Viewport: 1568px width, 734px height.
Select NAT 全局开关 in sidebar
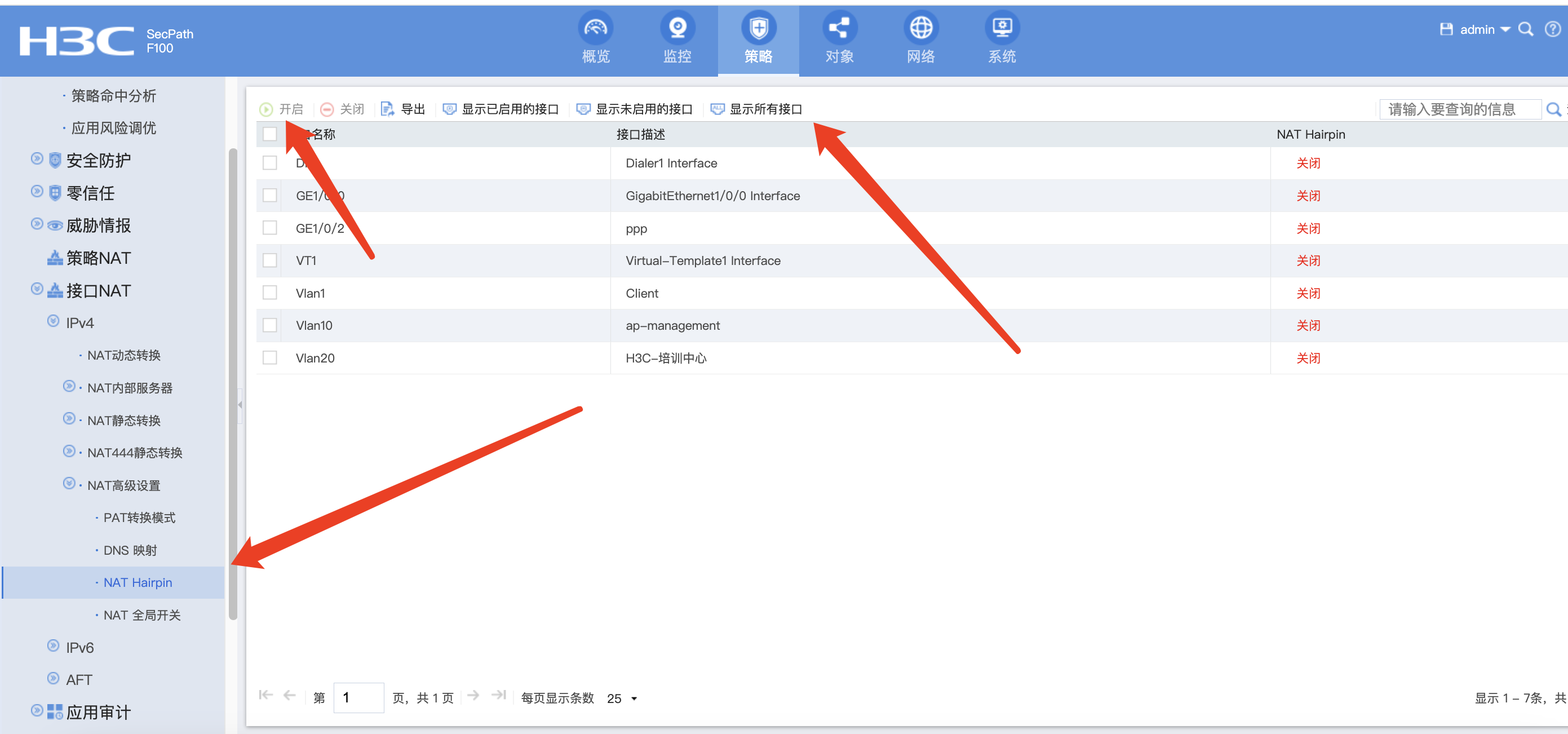click(141, 615)
